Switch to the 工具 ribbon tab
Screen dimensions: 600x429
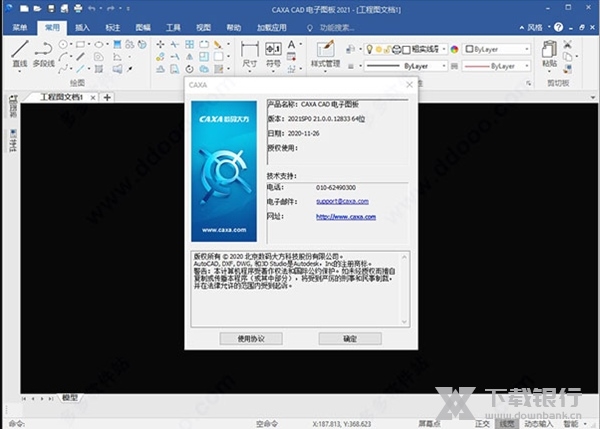[x=173, y=27]
